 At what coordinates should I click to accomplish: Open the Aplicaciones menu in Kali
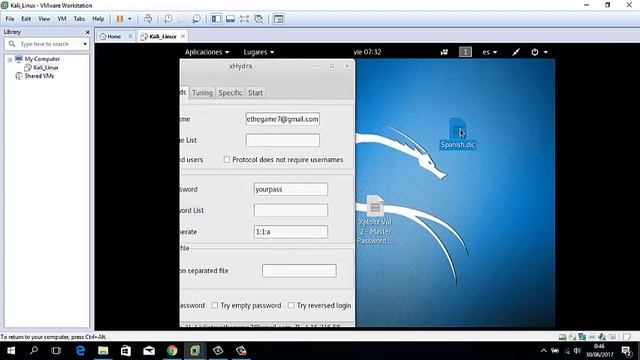click(207, 52)
